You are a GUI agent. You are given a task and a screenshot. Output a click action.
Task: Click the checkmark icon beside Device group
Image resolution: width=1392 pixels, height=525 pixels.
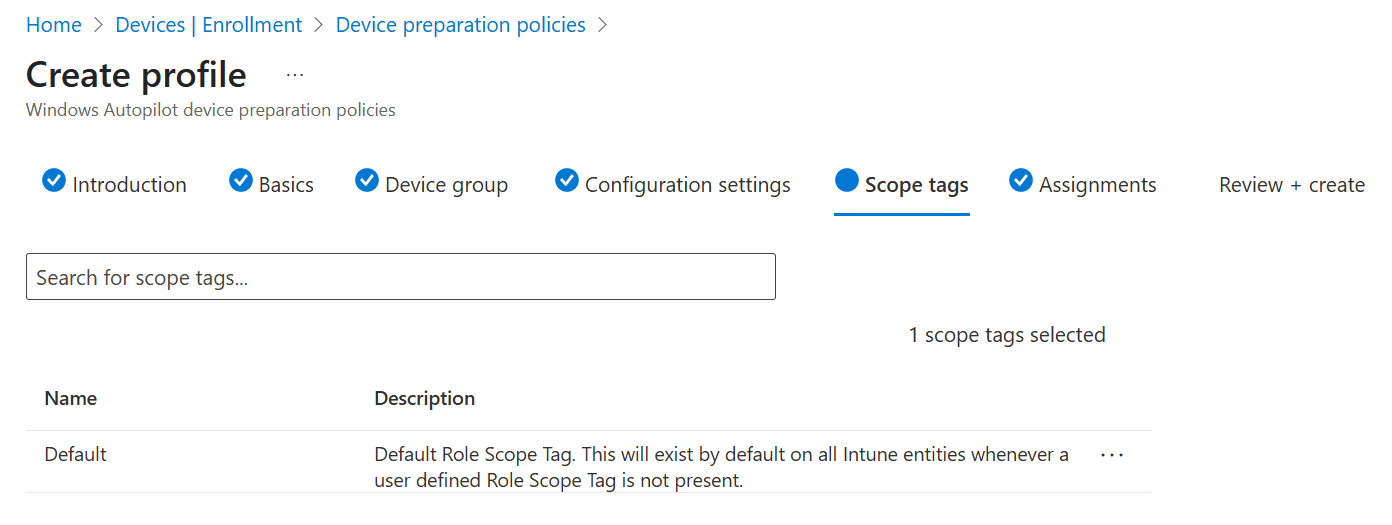(x=367, y=181)
